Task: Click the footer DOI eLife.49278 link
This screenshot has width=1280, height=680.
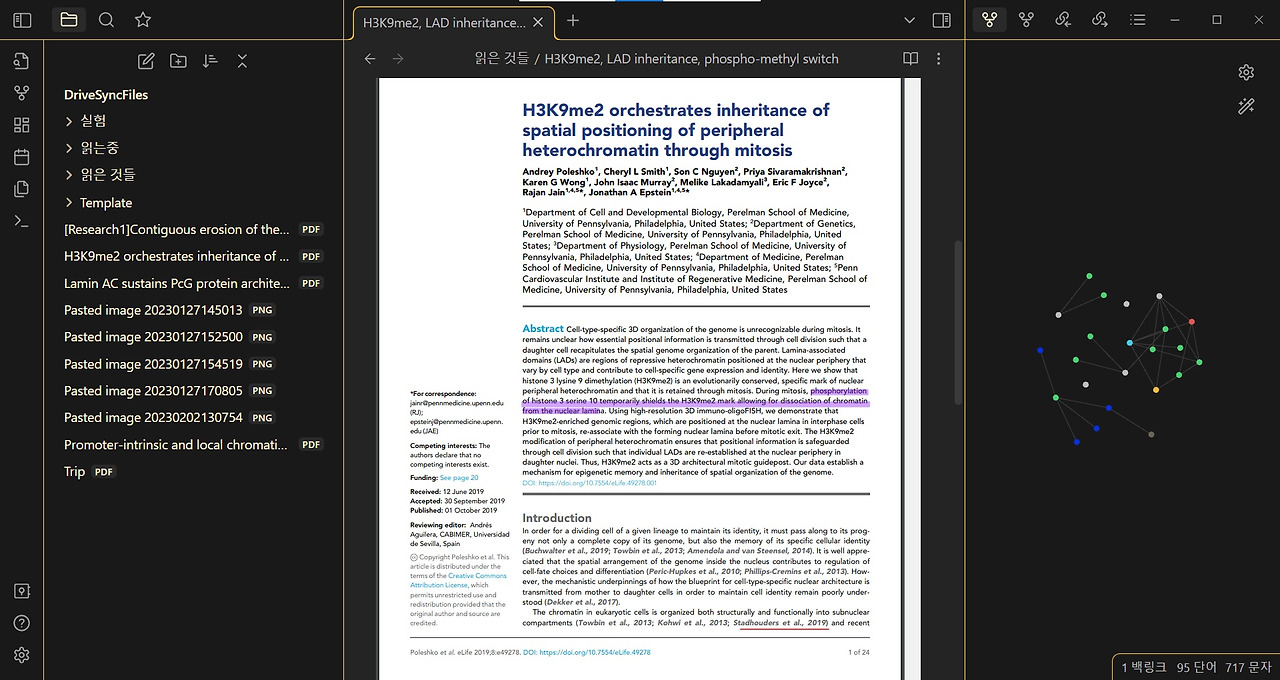Action: (x=587, y=652)
